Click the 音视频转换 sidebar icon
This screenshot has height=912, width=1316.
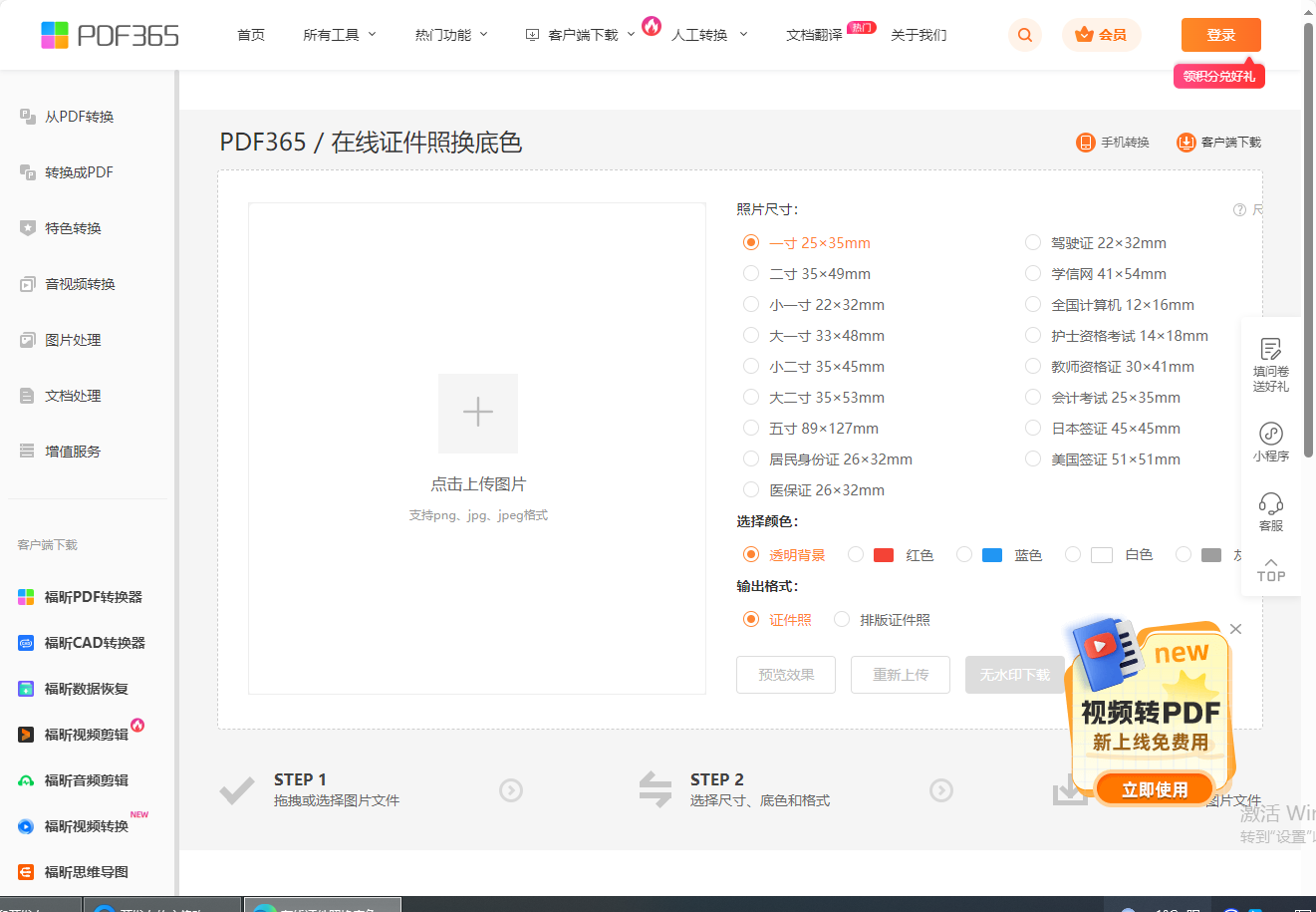(28, 284)
